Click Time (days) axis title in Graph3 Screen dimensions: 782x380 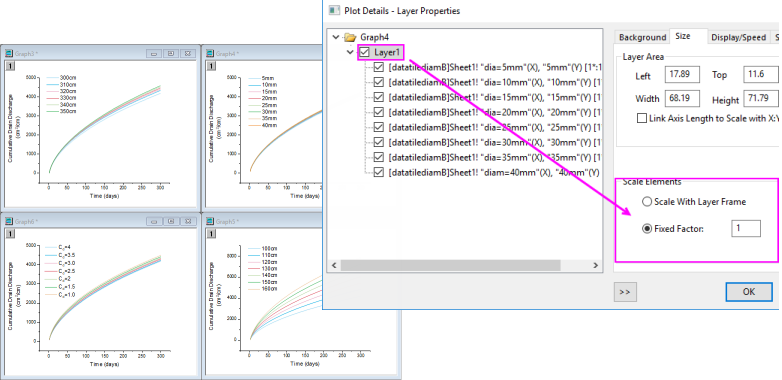pyautogui.click(x=104, y=196)
